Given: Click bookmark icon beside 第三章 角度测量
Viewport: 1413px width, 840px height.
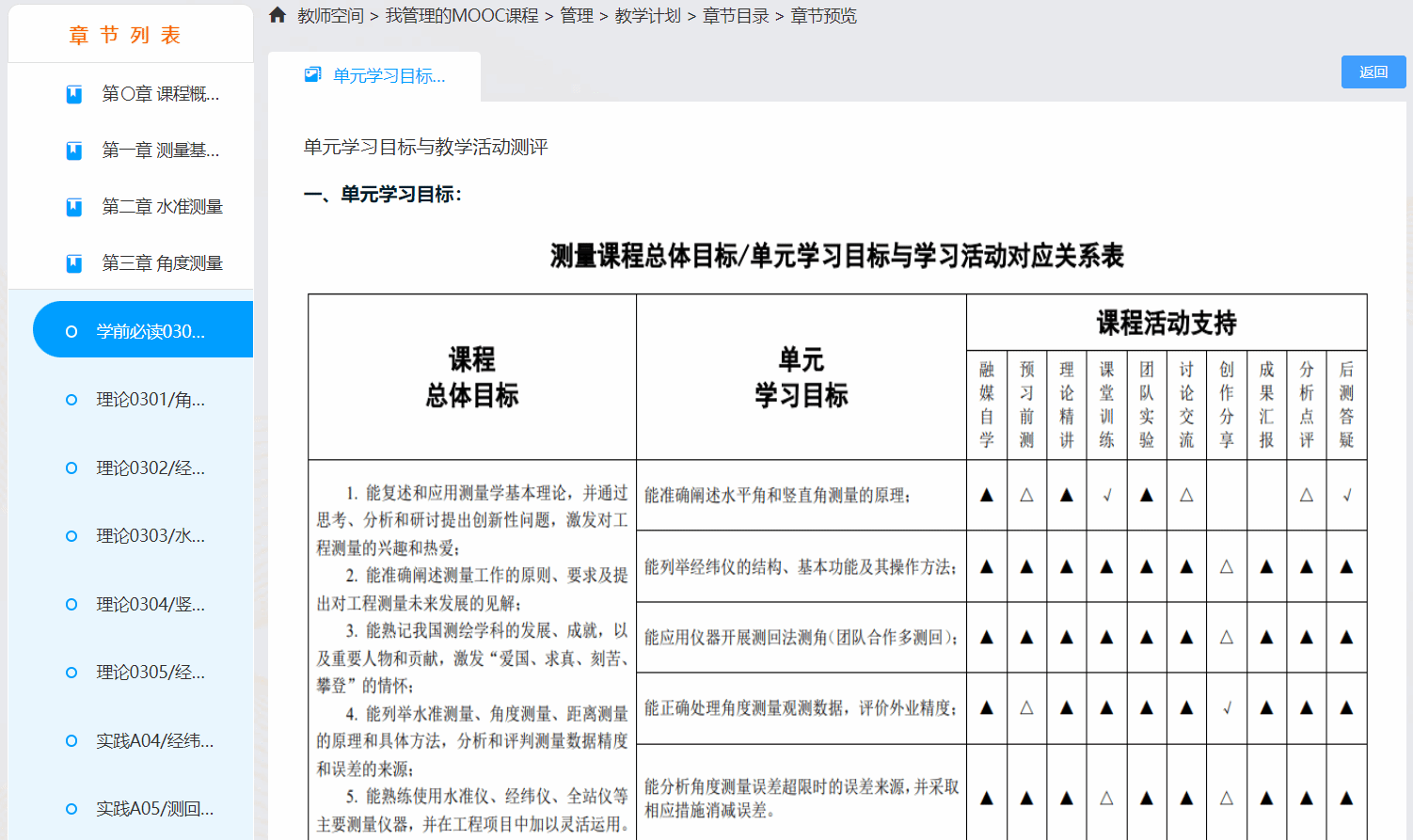Looking at the screenshot, I should pos(74,263).
